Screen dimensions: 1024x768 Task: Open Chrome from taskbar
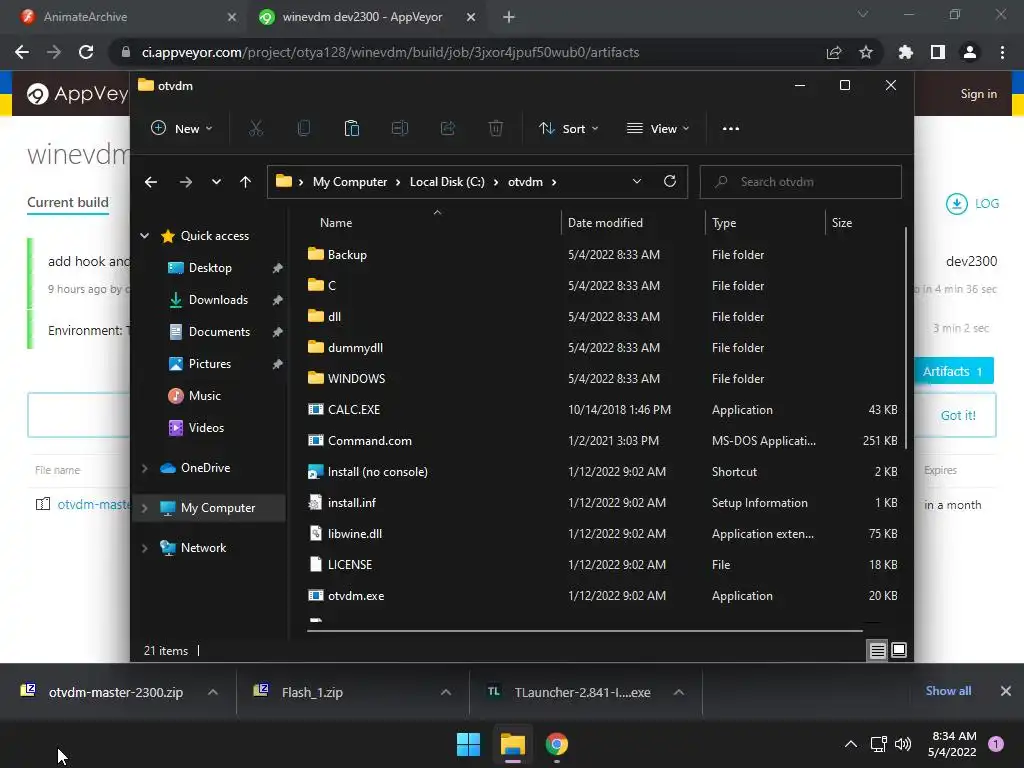pos(556,744)
